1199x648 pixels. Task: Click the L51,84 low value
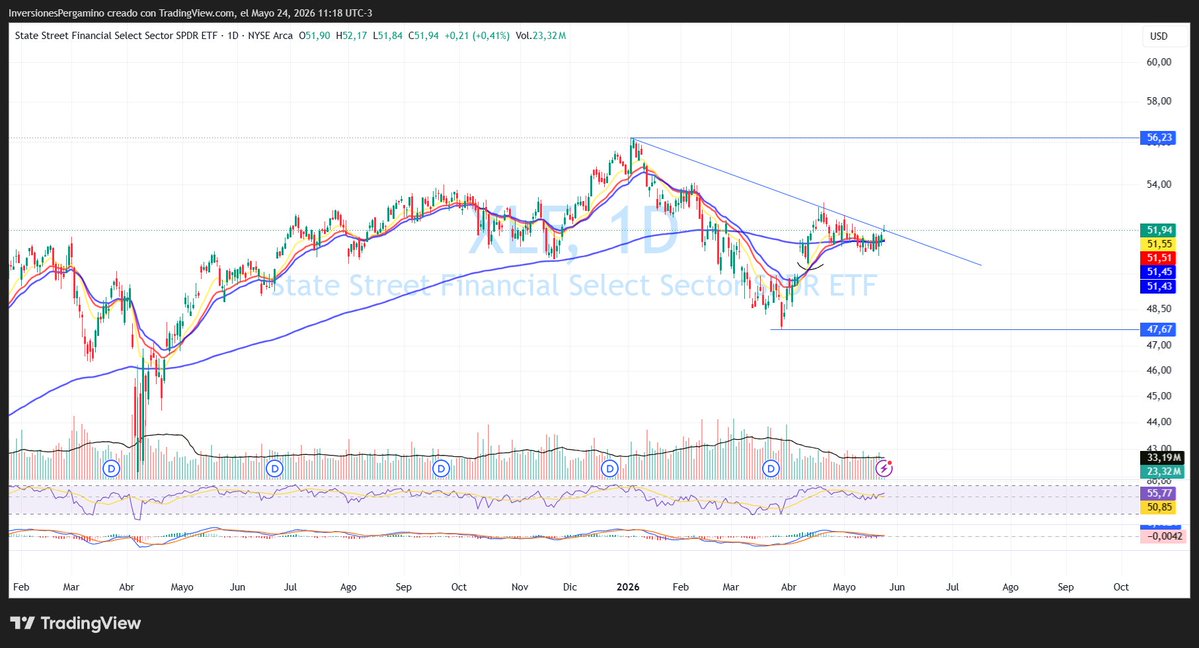(388, 35)
